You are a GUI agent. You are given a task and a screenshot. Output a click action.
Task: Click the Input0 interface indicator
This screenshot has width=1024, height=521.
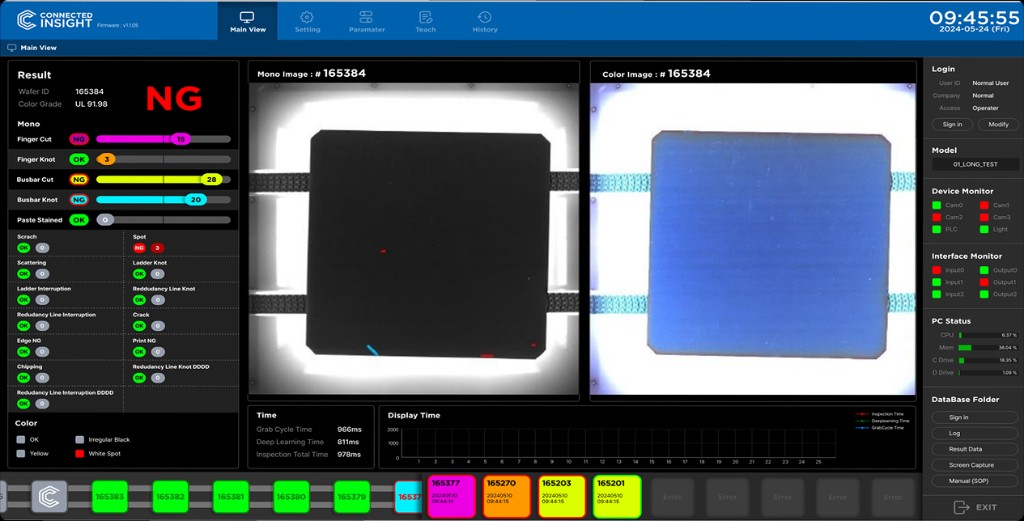pyautogui.click(x=936, y=270)
